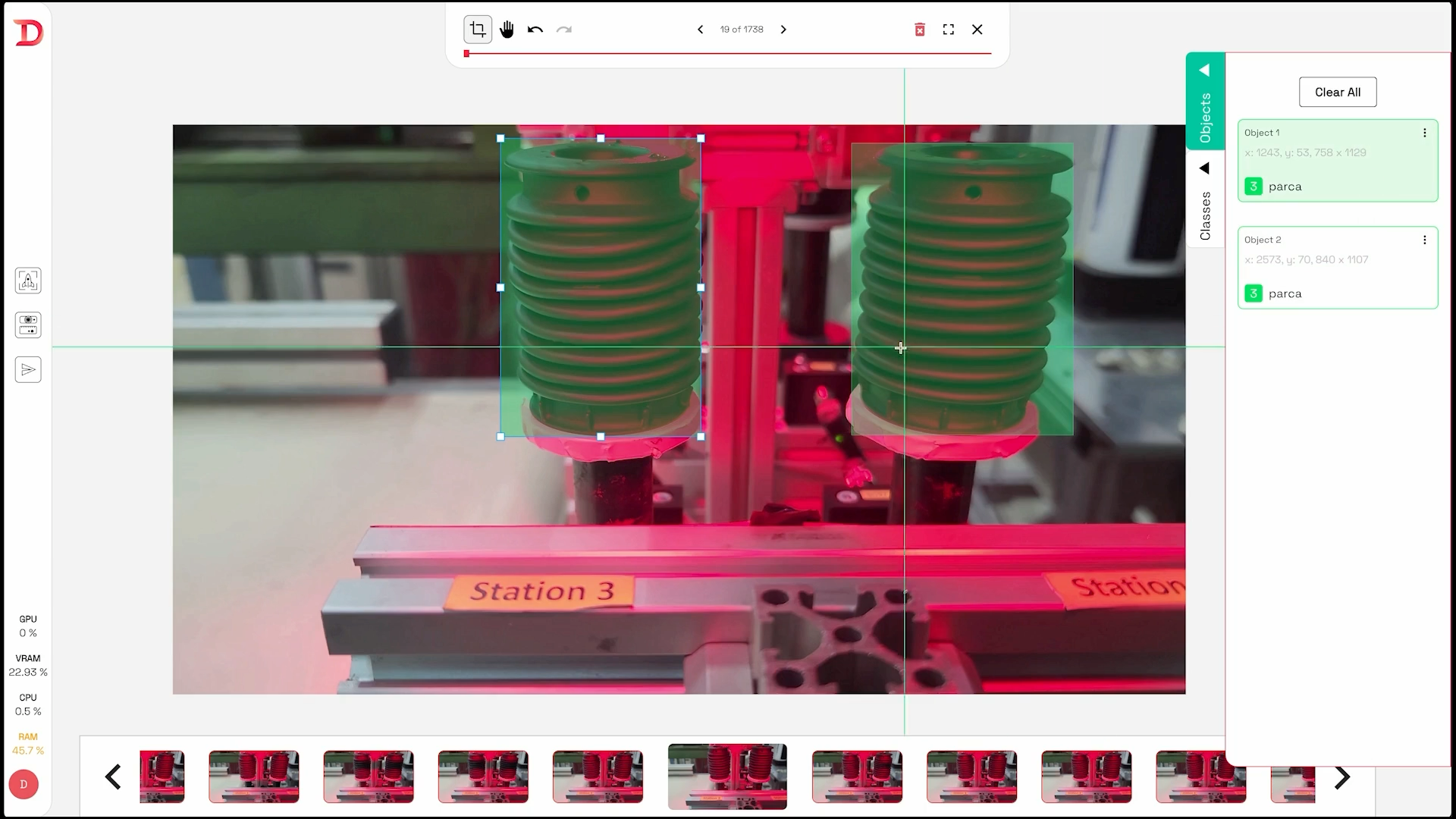This screenshot has height=819, width=1456.
Task: Activate the hand pan tool
Action: click(x=507, y=30)
